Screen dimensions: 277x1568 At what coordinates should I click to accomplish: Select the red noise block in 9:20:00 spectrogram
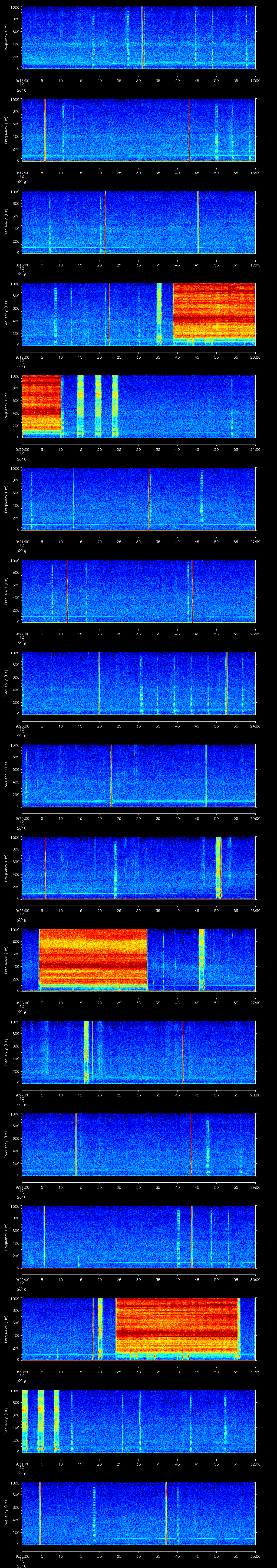[x=41, y=402]
